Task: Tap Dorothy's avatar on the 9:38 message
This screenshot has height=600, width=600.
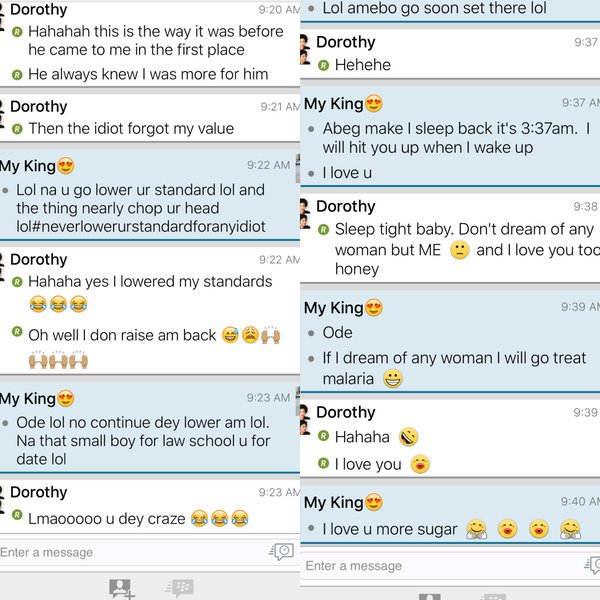Action: coord(305,213)
